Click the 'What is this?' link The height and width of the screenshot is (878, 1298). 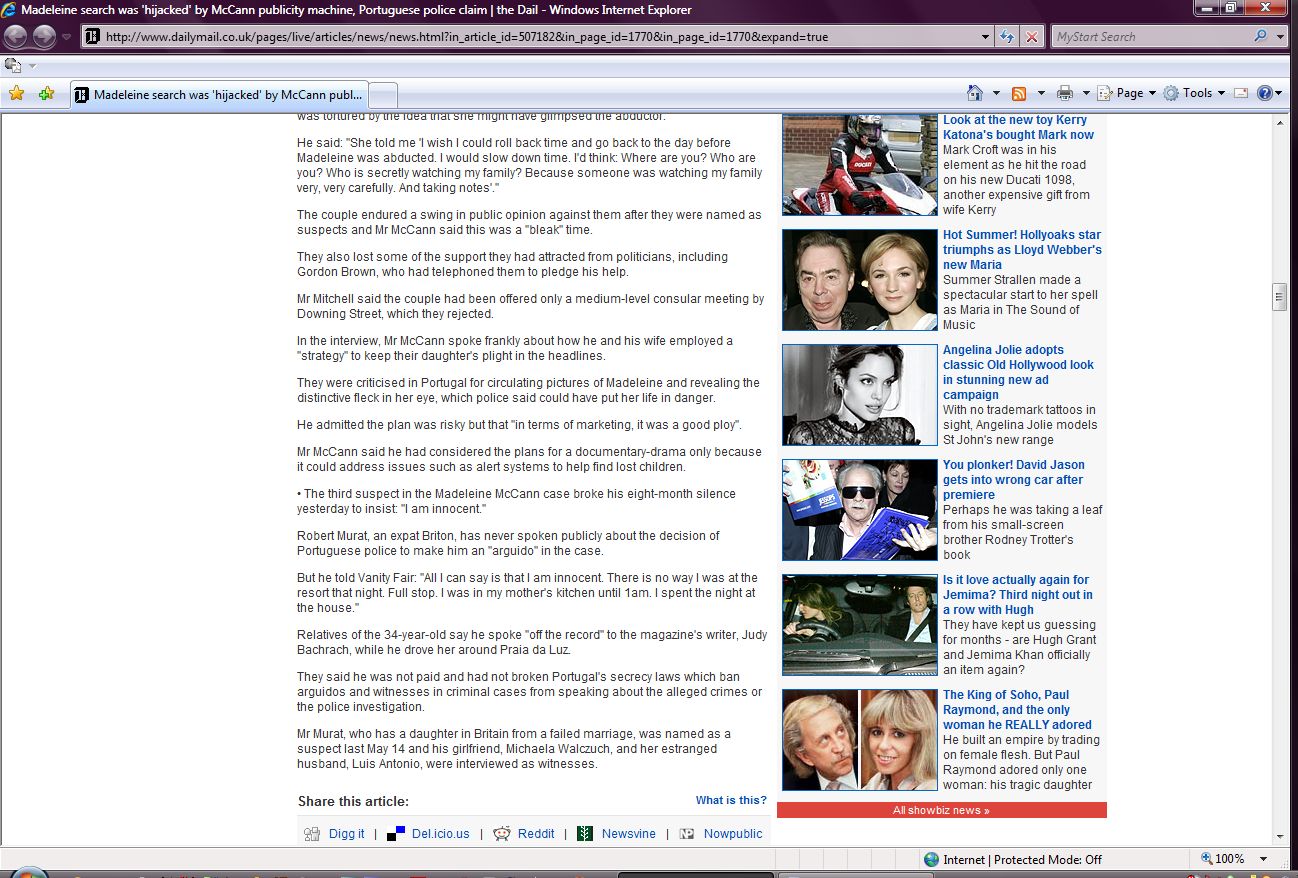coord(731,800)
